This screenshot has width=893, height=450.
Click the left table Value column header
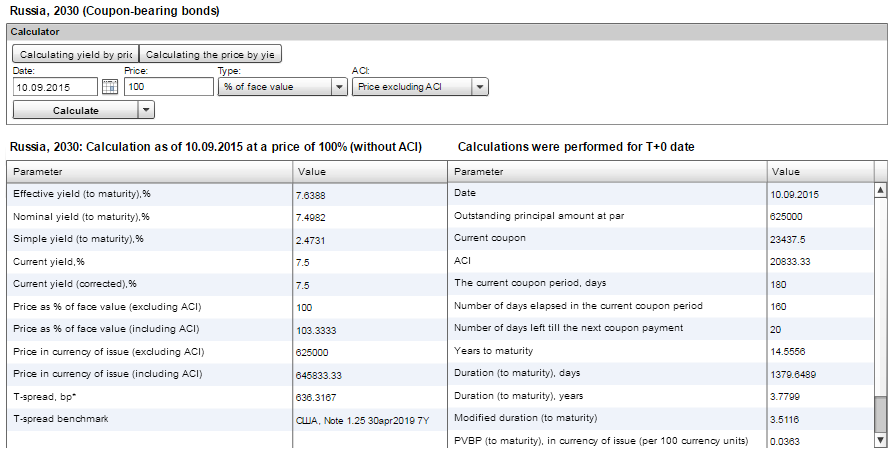370,171
